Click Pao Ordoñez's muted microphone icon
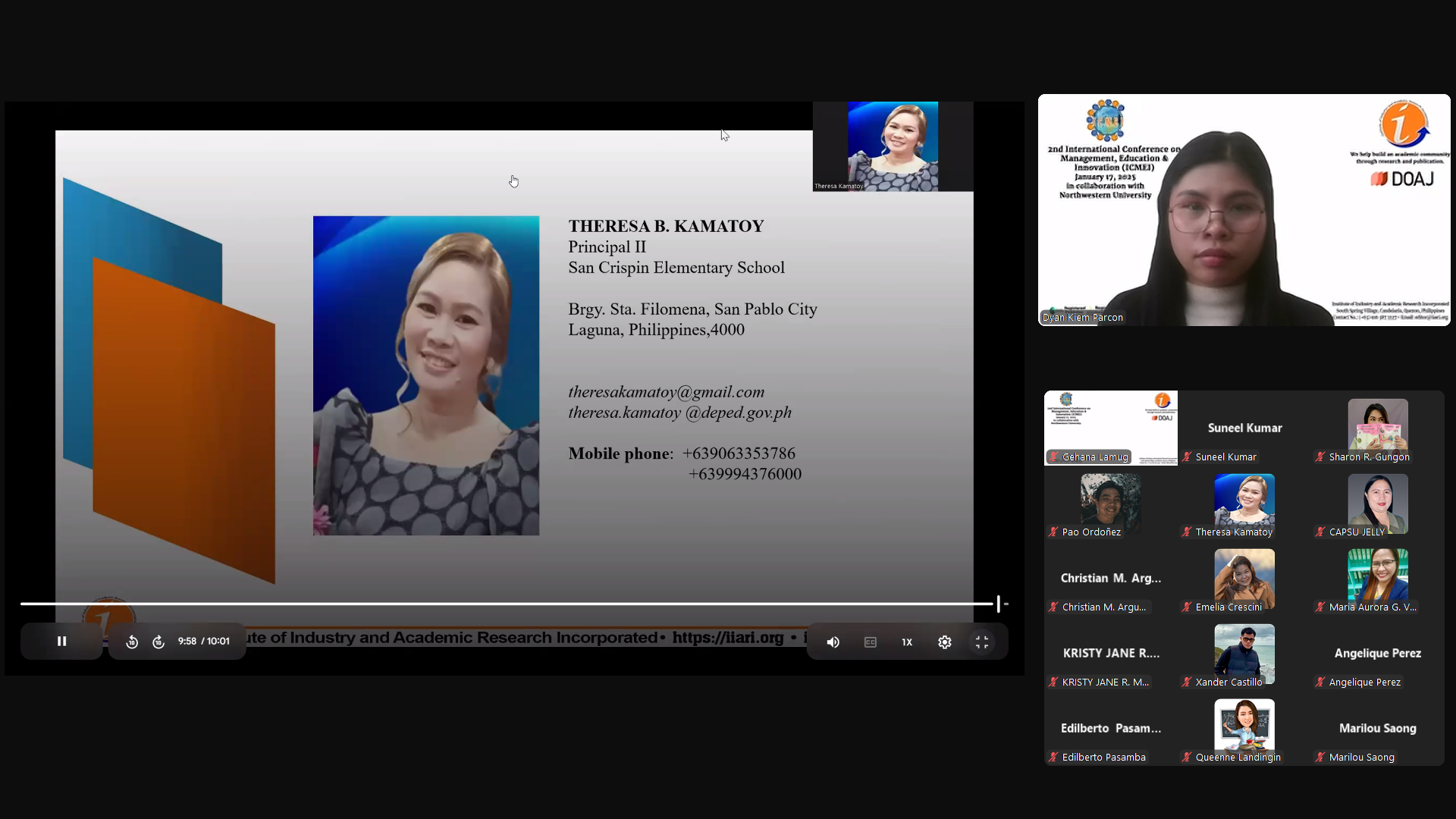 coord(1053,532)
